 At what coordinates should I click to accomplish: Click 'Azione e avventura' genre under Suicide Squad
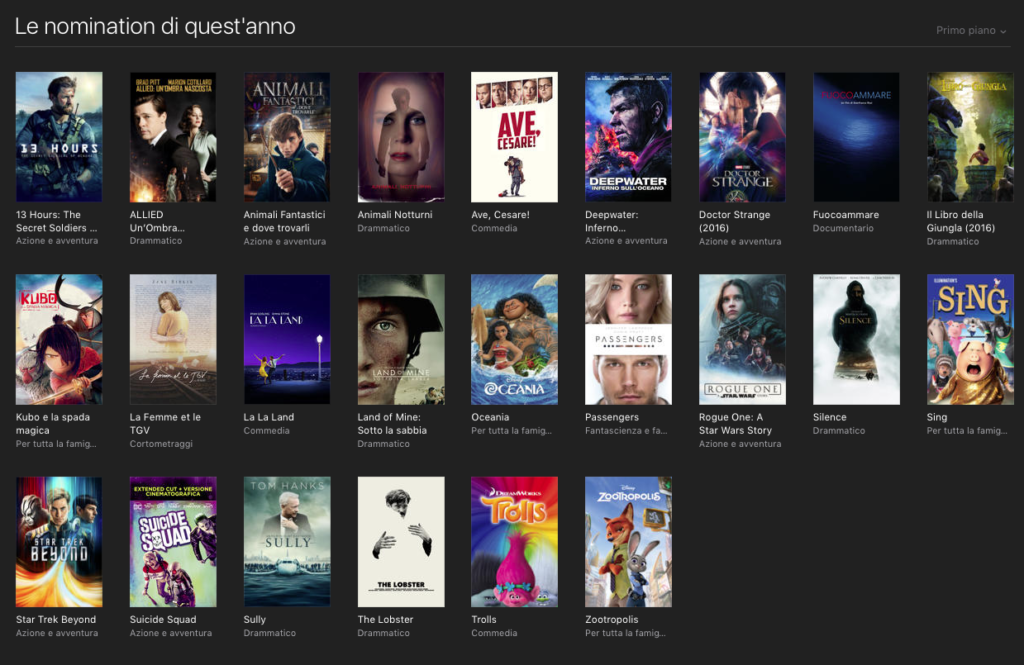pos(171,633)
